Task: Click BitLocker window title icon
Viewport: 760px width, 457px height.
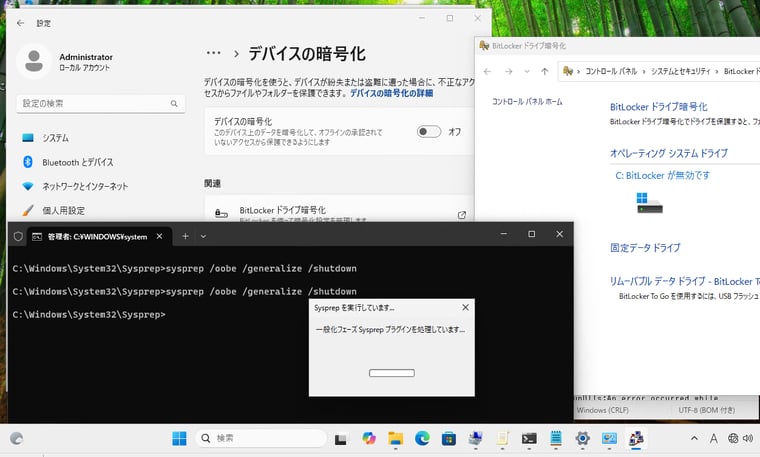Action: point(484,46)
